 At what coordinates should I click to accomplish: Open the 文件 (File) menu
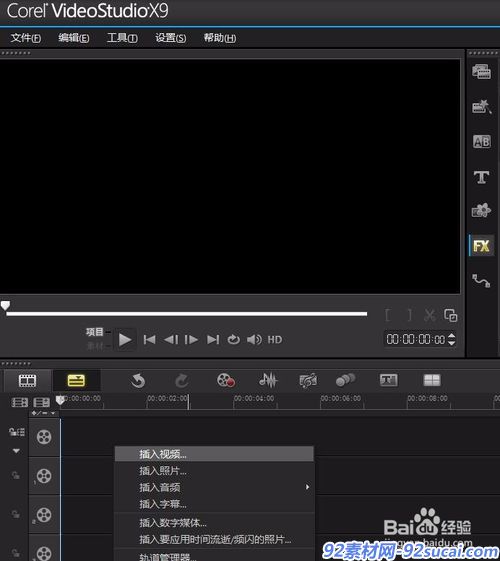coord(26,38)
